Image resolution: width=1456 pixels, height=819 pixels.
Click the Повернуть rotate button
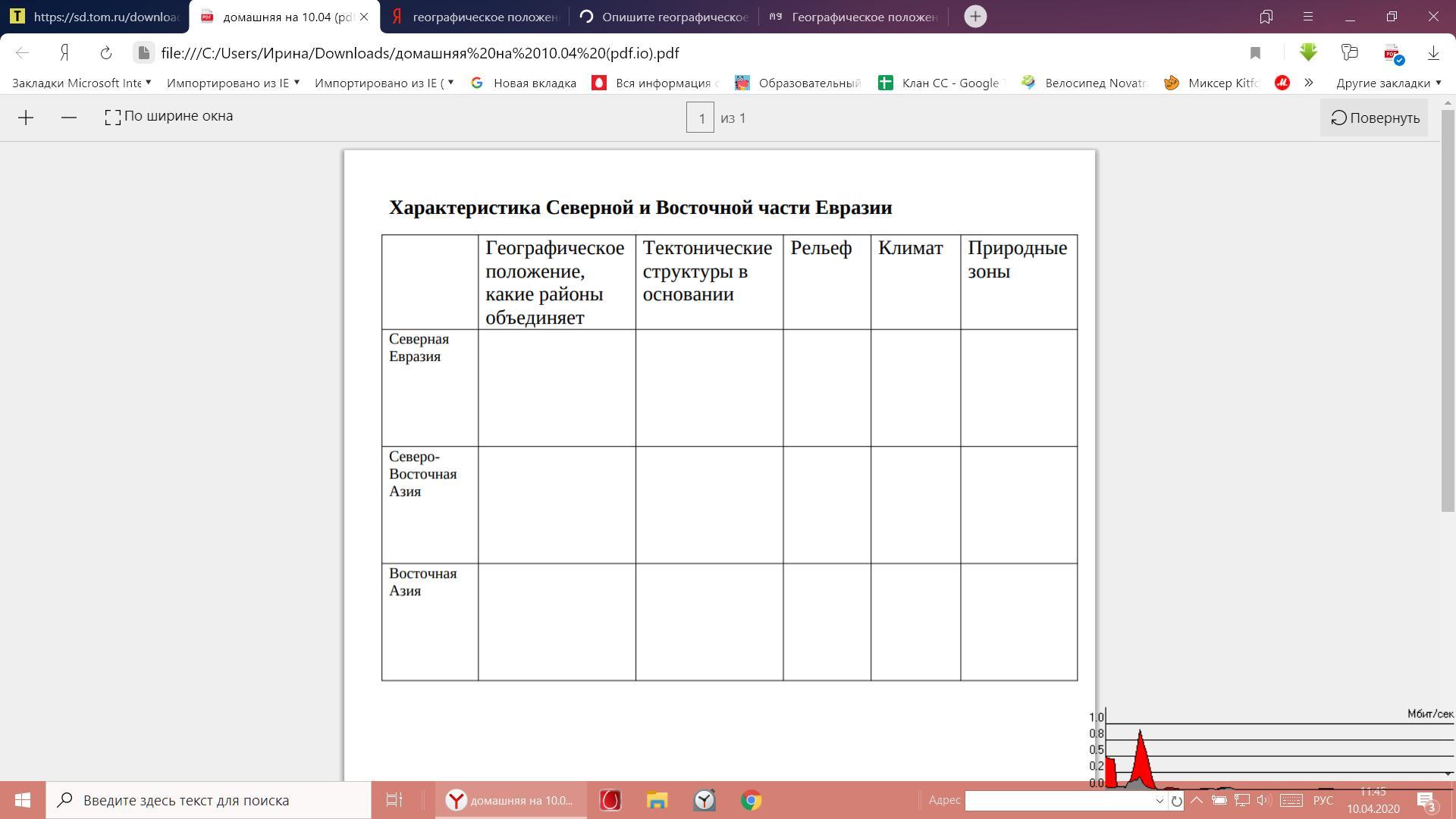coord(1374,118)
